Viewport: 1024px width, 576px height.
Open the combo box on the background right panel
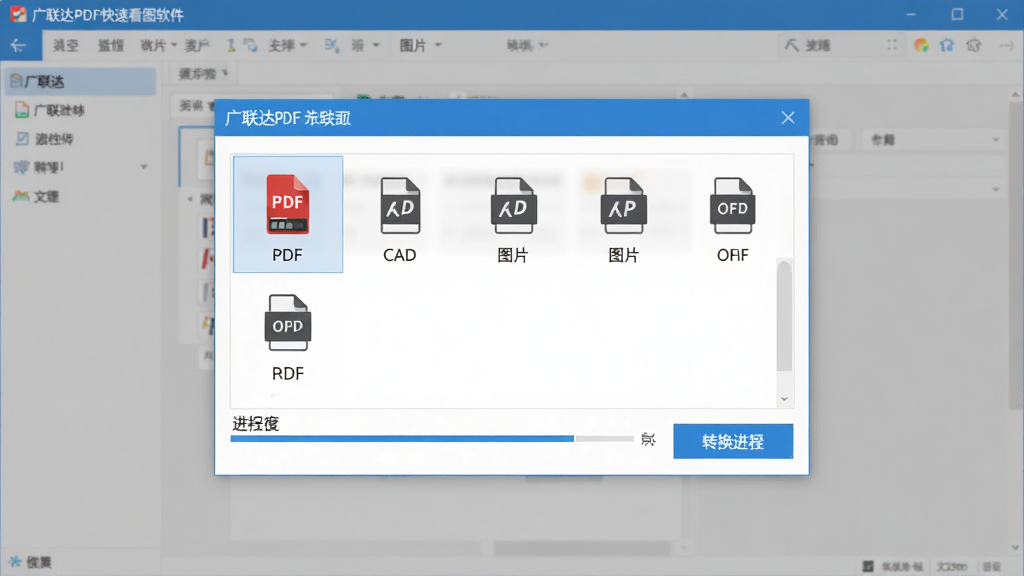click(933, 139)
